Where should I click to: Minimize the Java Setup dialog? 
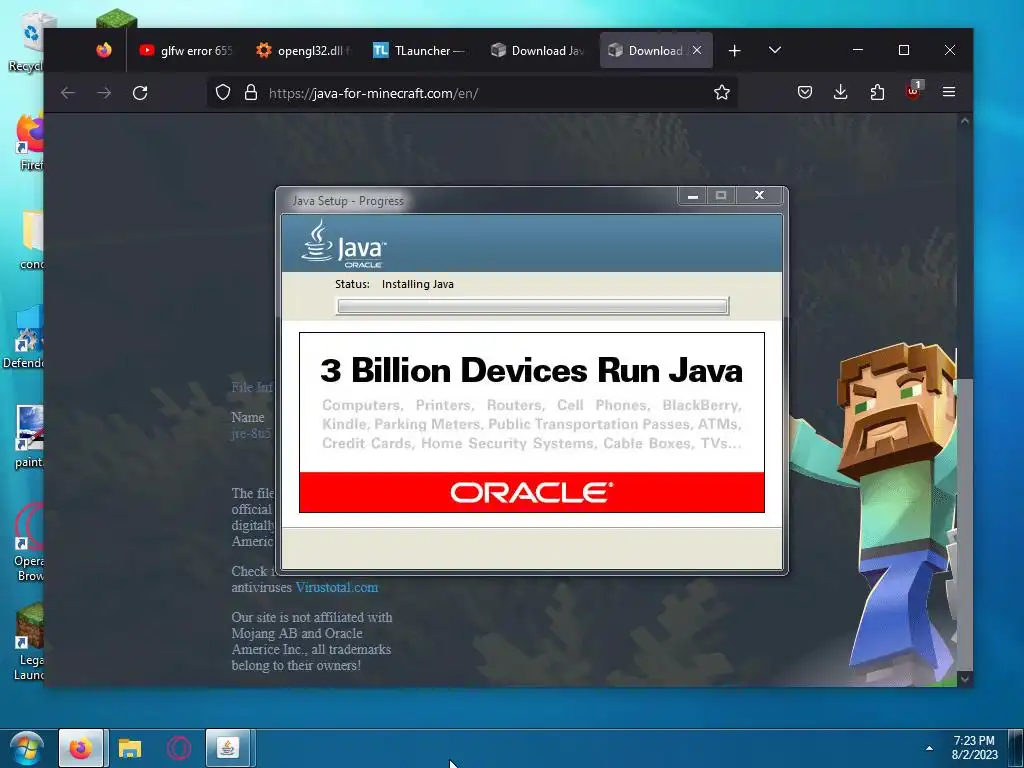(x=692, y=195)
